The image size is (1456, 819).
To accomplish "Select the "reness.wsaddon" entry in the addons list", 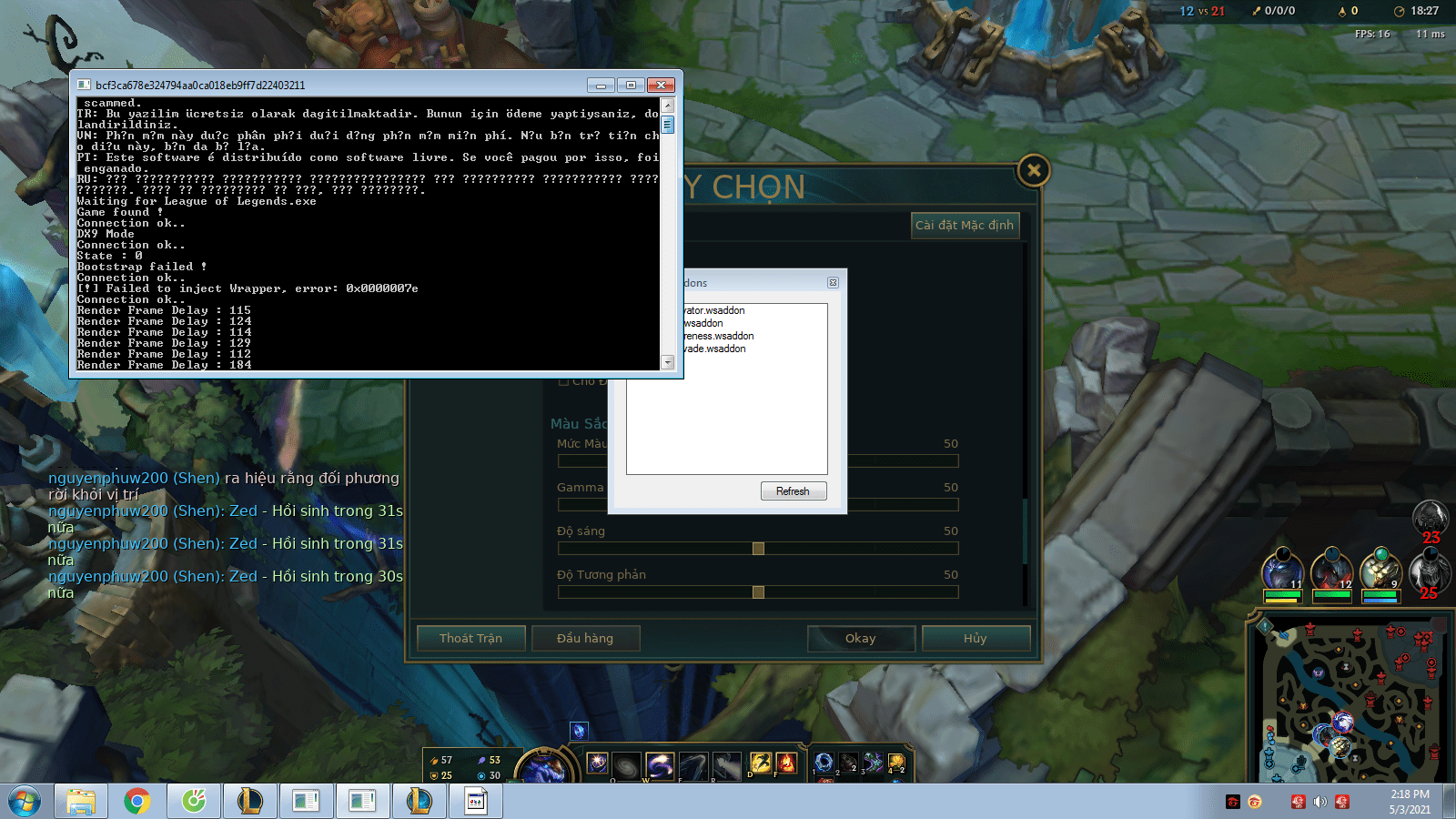I will [719, 336].
